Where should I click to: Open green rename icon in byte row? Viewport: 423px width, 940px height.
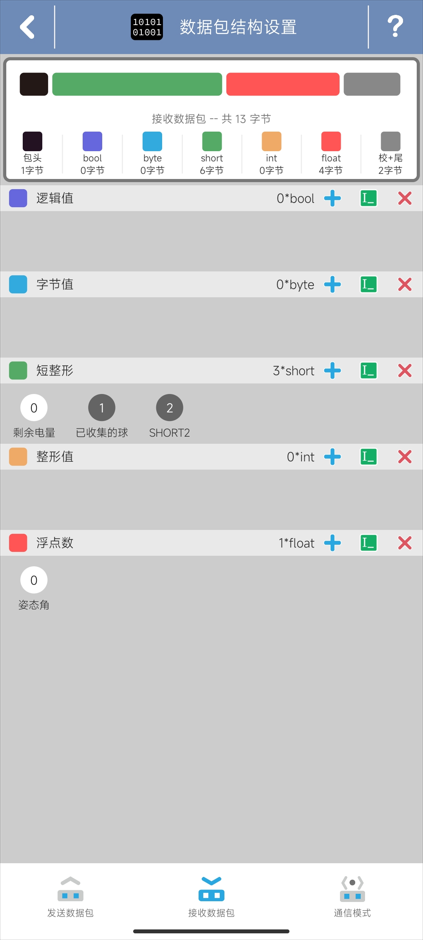click(368, 284)
